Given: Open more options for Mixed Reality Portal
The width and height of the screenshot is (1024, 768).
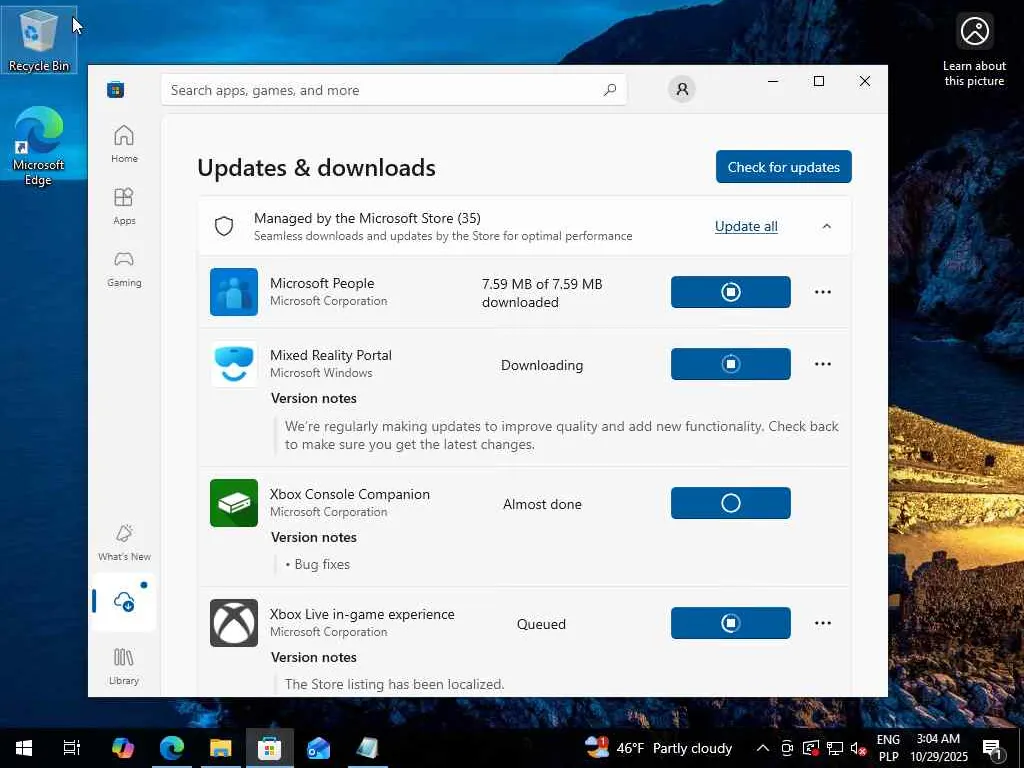Looking at the screenshot, I should [x=823, y=364].
